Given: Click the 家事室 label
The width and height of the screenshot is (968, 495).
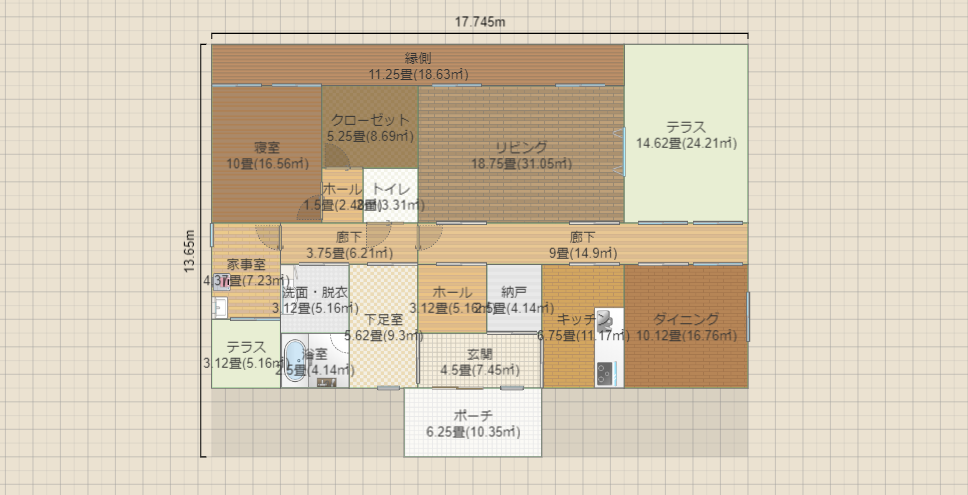Looking at the screenshot, I should (x=246, y=265).
